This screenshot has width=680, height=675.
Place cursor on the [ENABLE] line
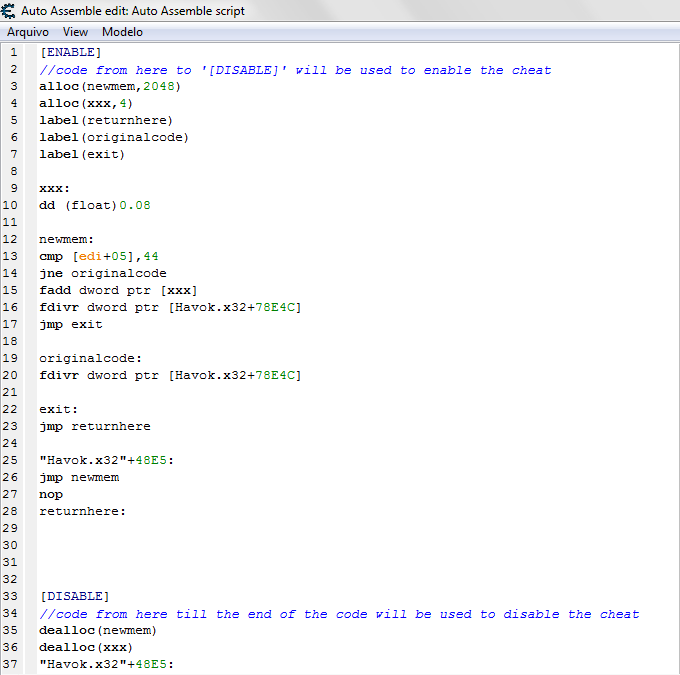(x=70, y=53)
